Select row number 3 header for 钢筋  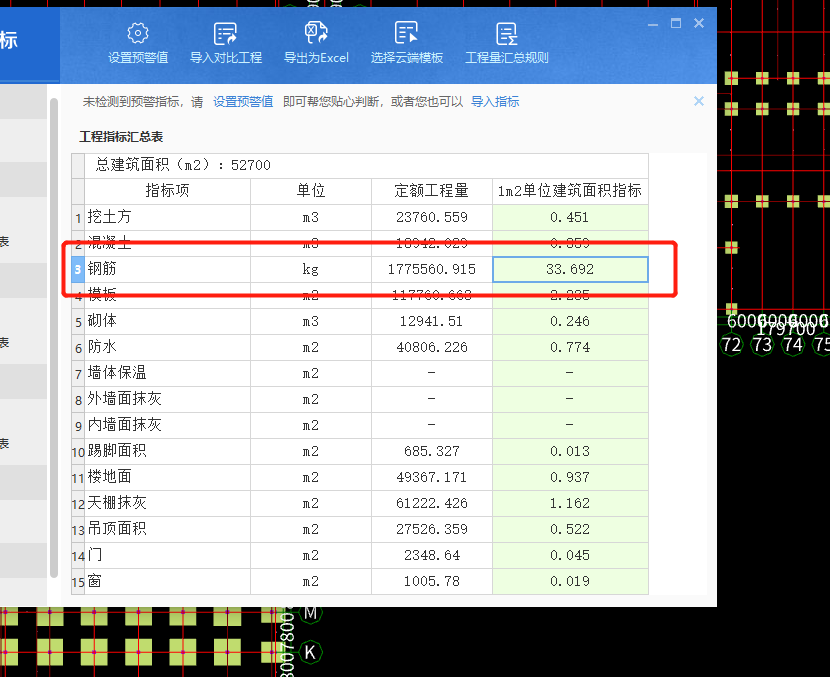[78, 269]
